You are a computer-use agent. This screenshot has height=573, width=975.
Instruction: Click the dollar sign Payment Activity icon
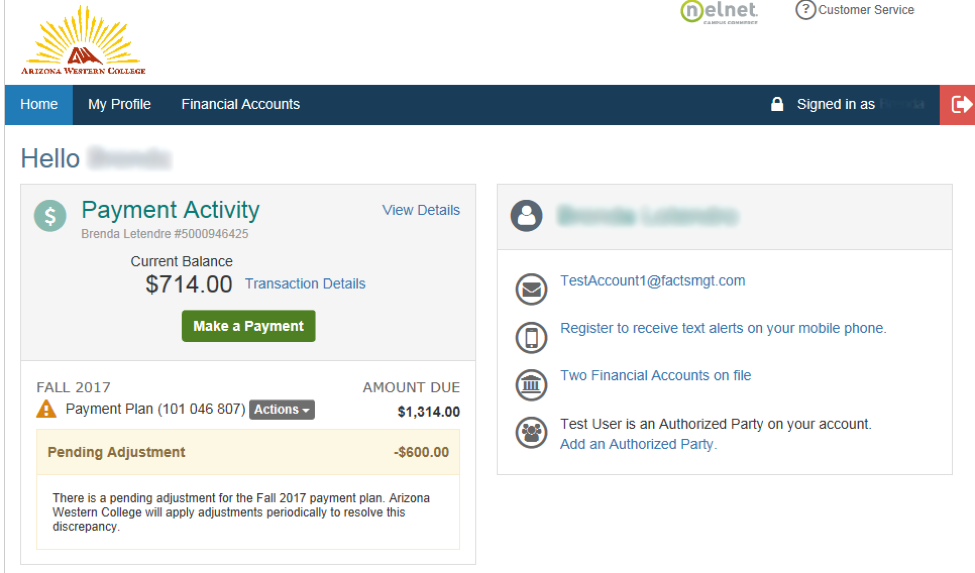[50, 216]
